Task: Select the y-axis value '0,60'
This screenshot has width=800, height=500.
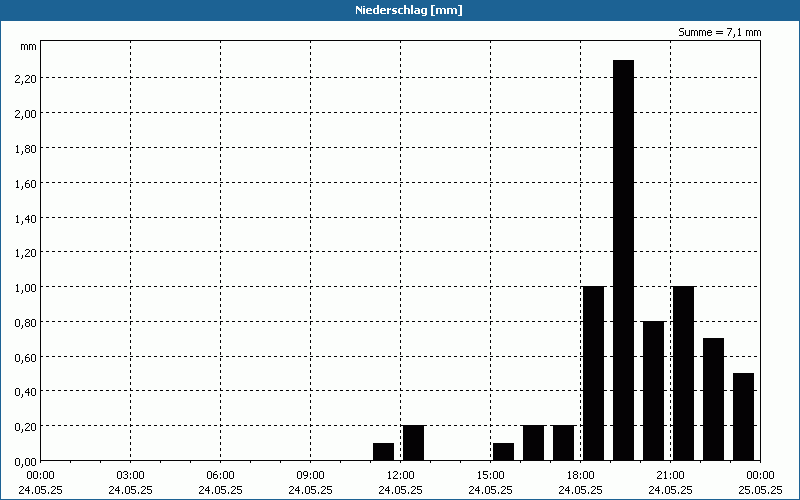Action: point(26,358)
